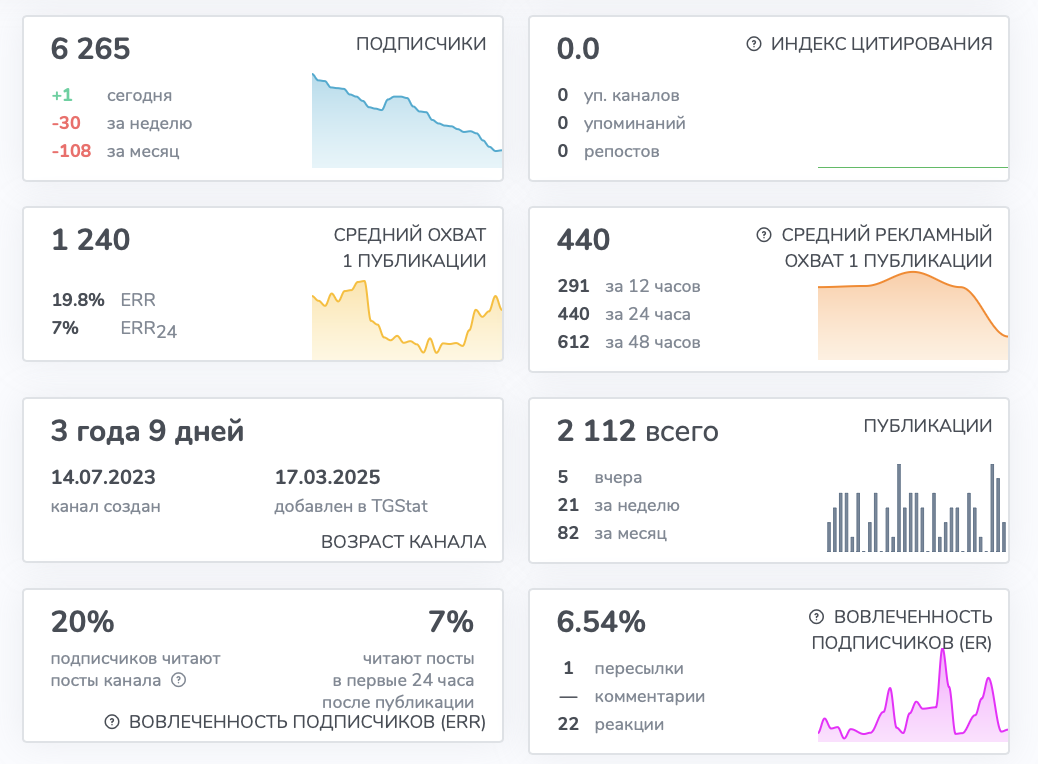Image resolution: width=1038 pixels, height=764 pixels.
Task: Click '82 за месяц' publications row
Action: 612,533
